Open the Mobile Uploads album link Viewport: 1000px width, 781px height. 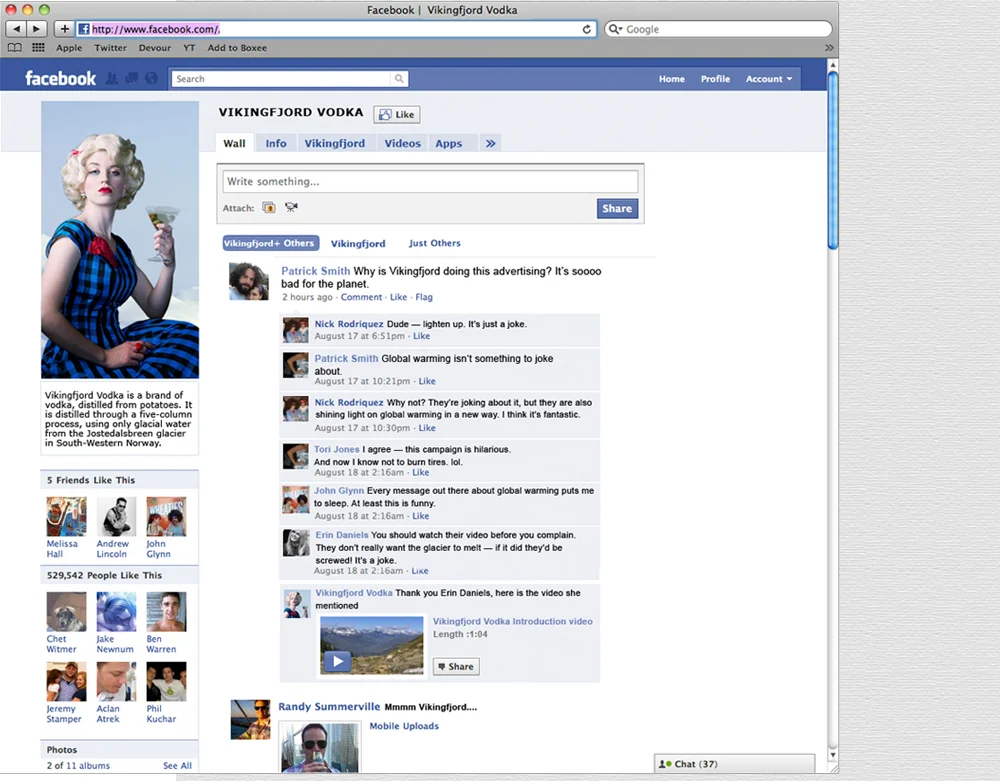[404, 726]
